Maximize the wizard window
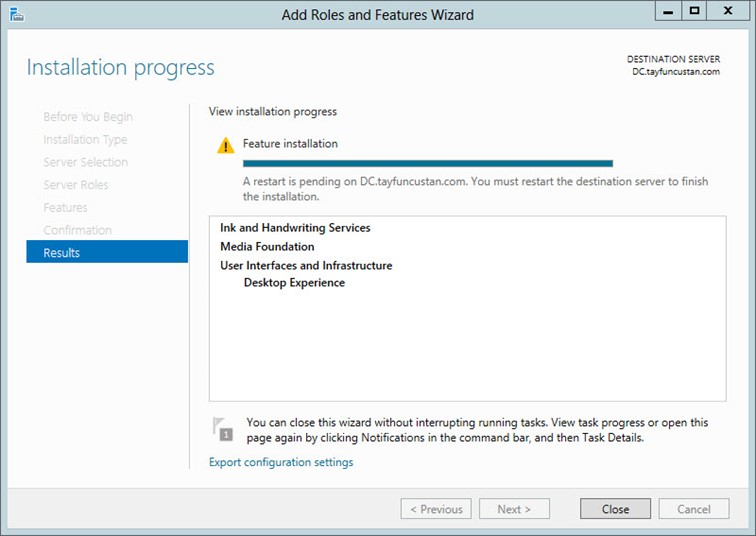The width and height of the screenshot is (756, 536). (x=694, y=11)
